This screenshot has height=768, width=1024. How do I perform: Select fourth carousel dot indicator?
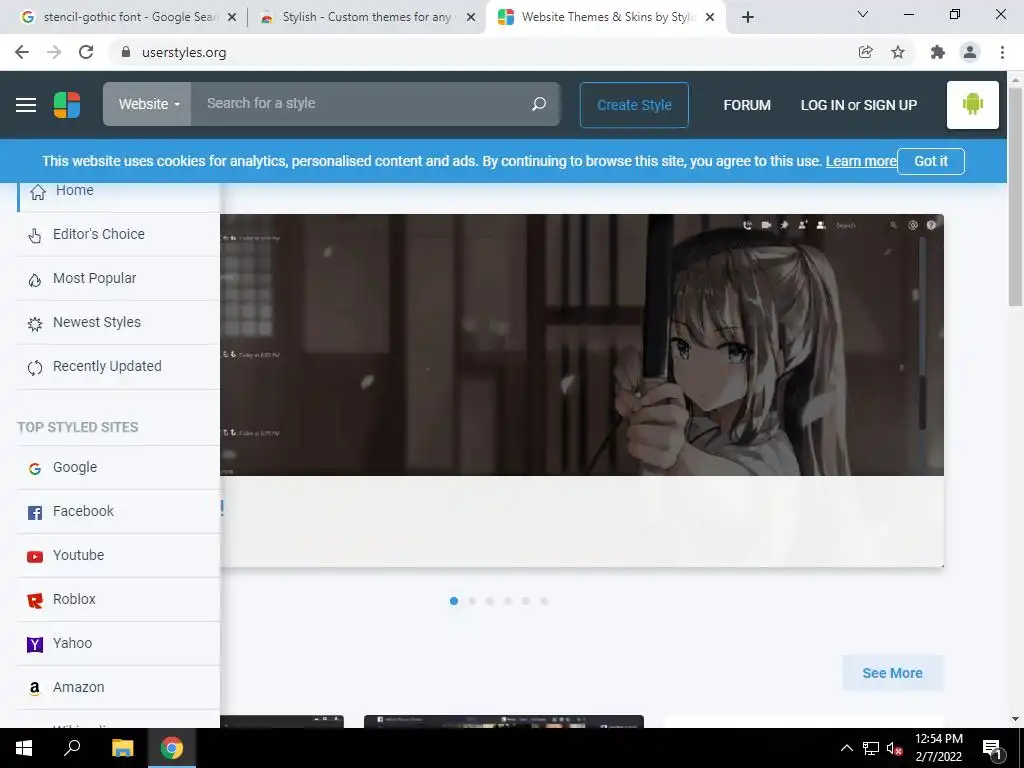click(508, 601)
